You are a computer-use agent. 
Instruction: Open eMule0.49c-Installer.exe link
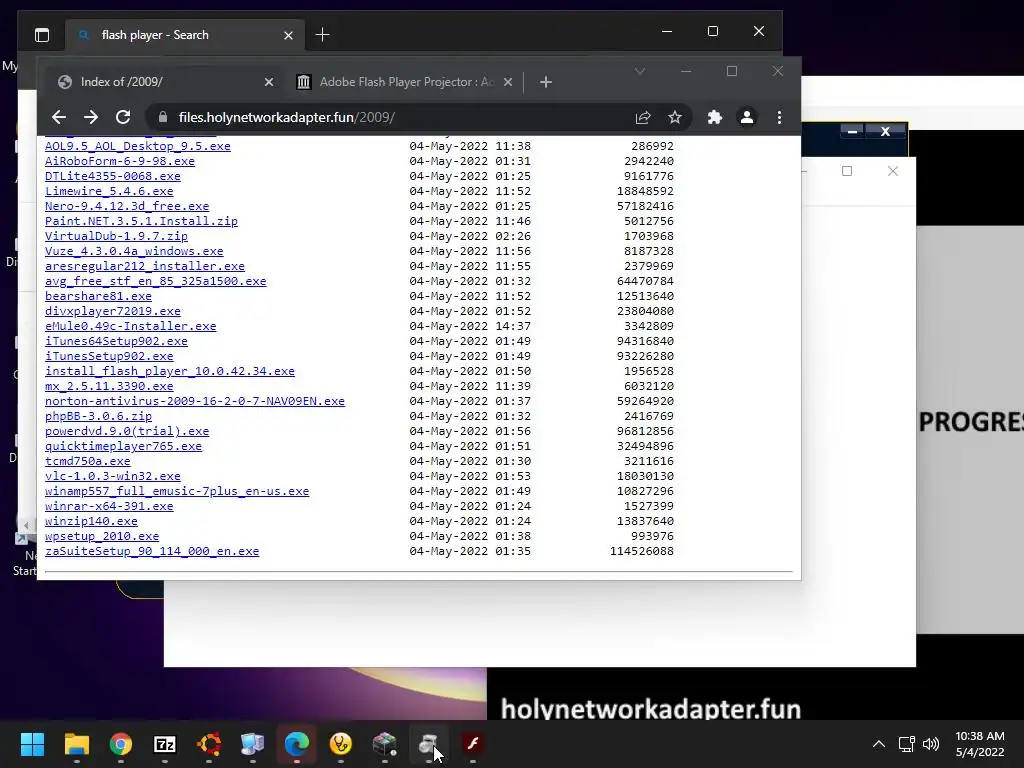pos(131,327)
